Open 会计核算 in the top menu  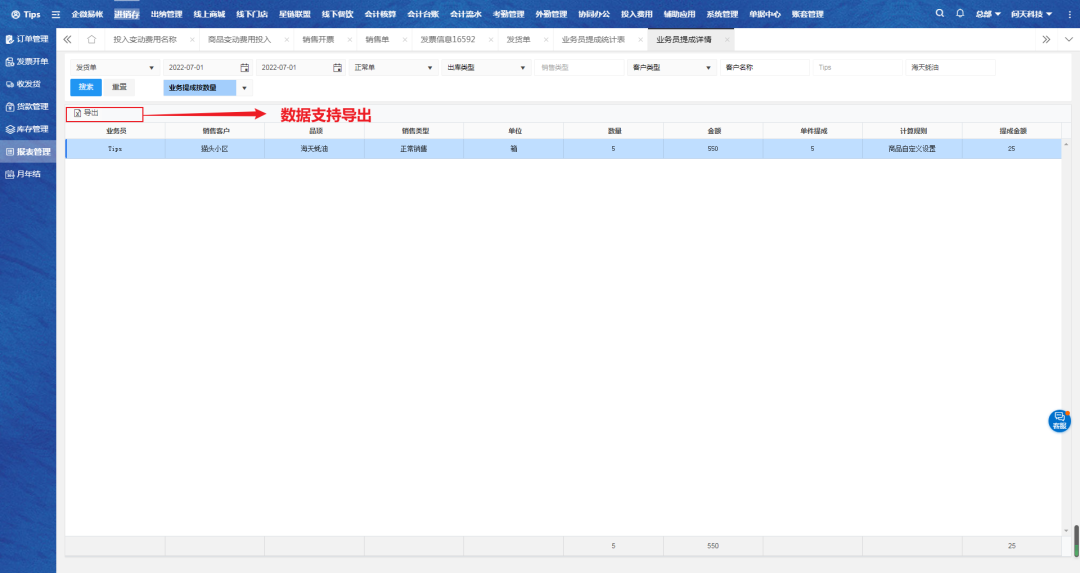(378, 15)
